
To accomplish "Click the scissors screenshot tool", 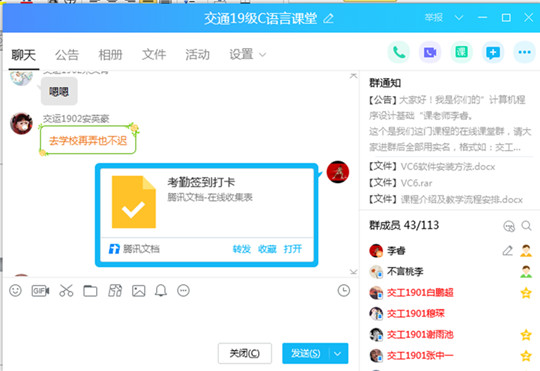I will (x=66, y=291).
